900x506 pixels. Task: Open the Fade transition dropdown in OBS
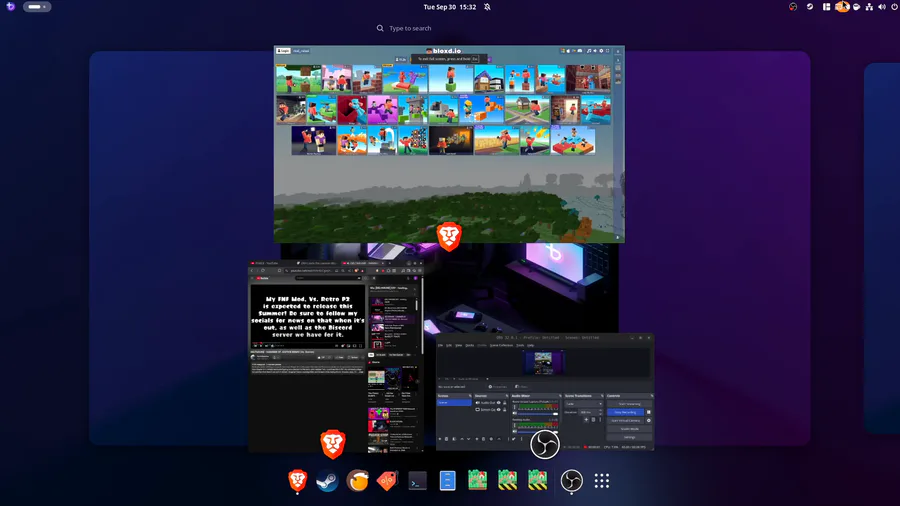pos(584,404)
